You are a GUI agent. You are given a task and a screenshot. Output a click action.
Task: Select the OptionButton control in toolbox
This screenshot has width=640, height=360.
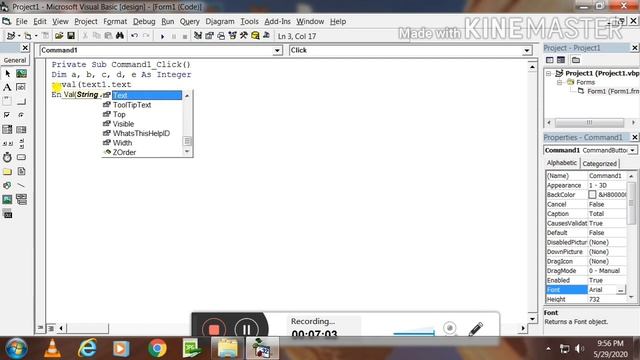(x=21, y=115)
